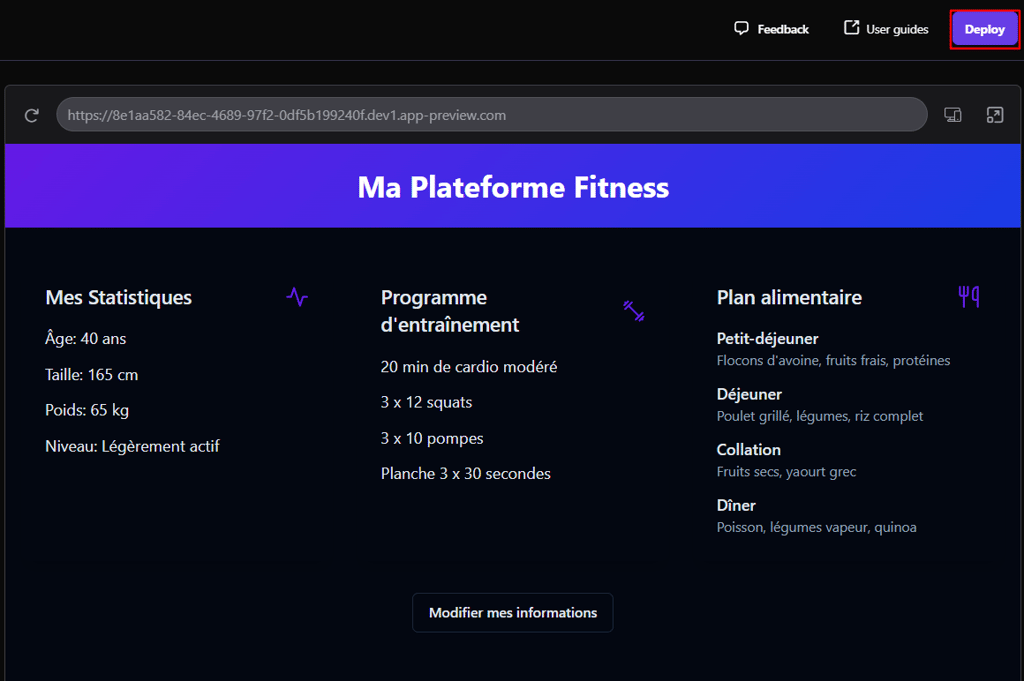This screenshot has height=681, width=1024.
Task: Click the activity pulse icon in Mes Statistiques
Action: tap(297, 297)
